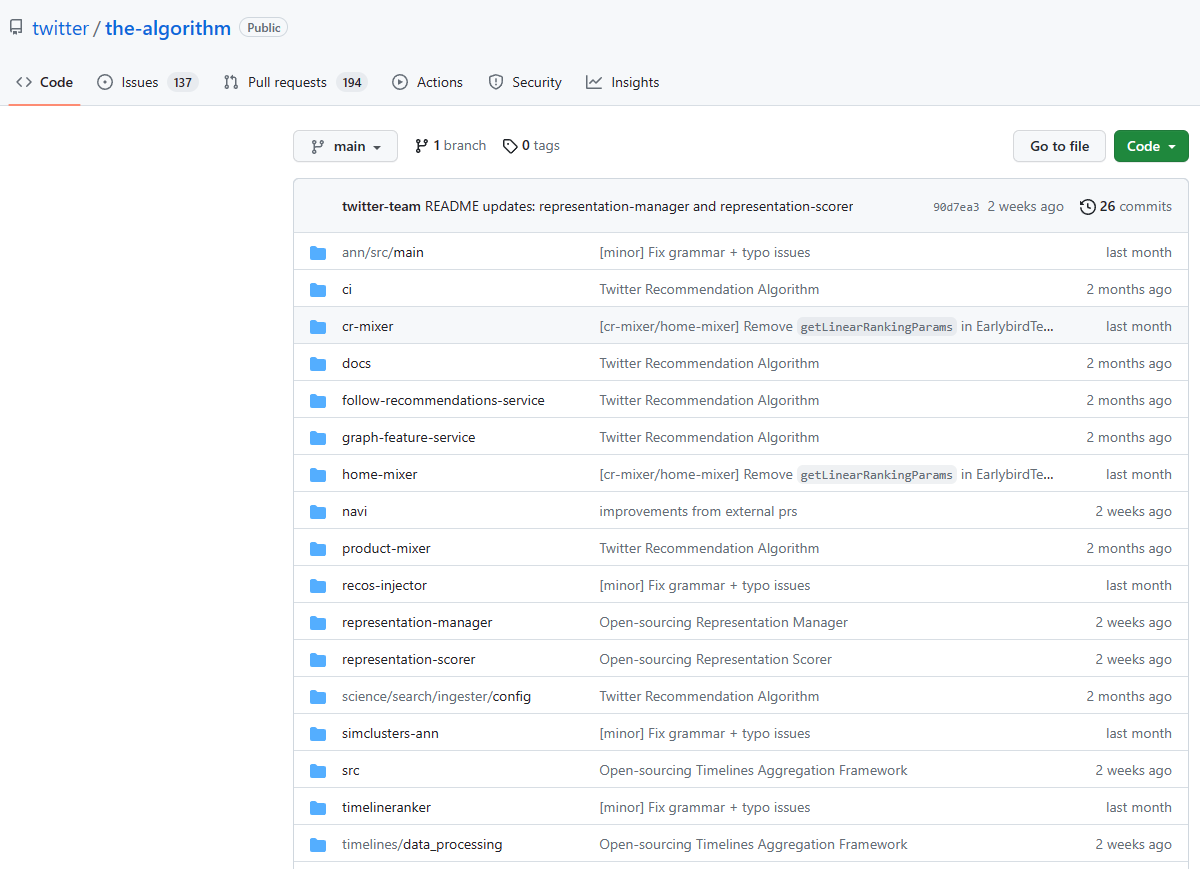The image size is (1200, 869).
Task: Click the tag icon next to 0 tags
Action: (x=510, y=146)
